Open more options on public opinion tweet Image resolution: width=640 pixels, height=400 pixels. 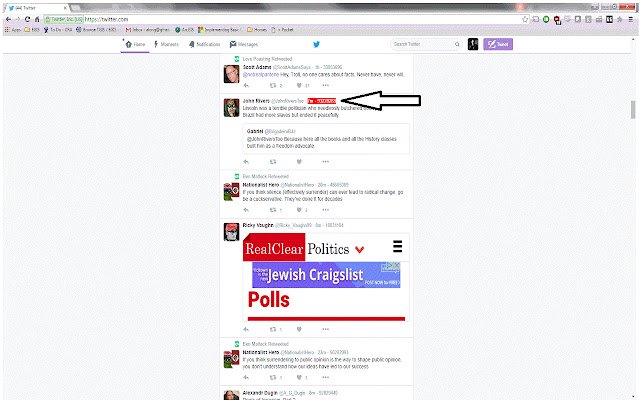pyautogui.click(x=325, y=378)
